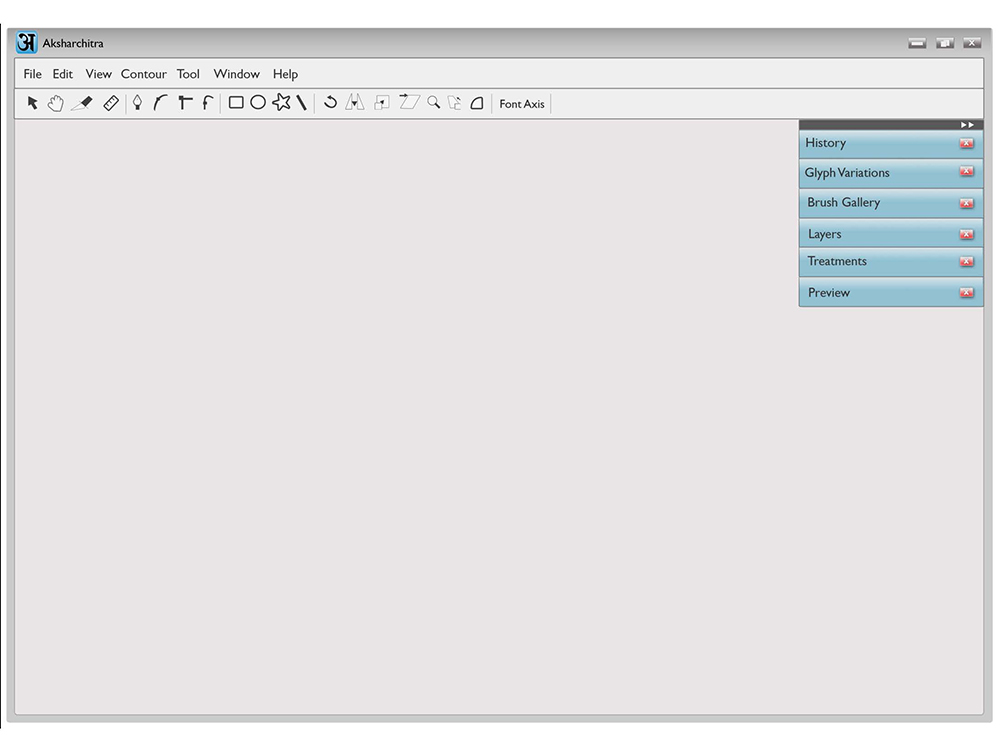Close the Preview panel
1000x750 pixels.
pos(967,293)
